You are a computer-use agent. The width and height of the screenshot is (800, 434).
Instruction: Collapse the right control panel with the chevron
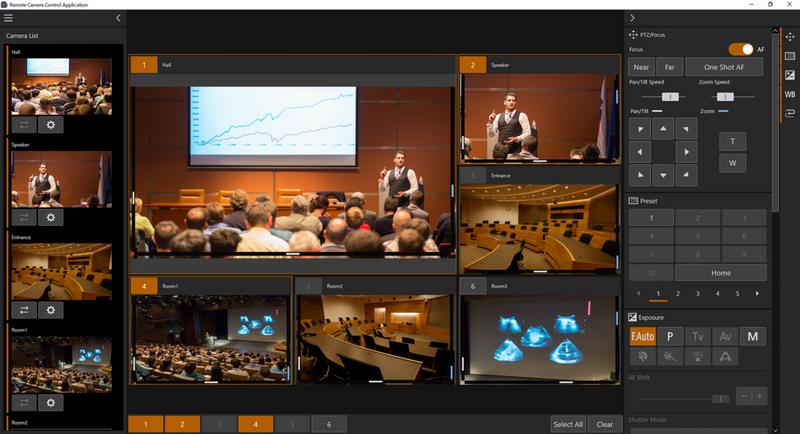(632, 18)
